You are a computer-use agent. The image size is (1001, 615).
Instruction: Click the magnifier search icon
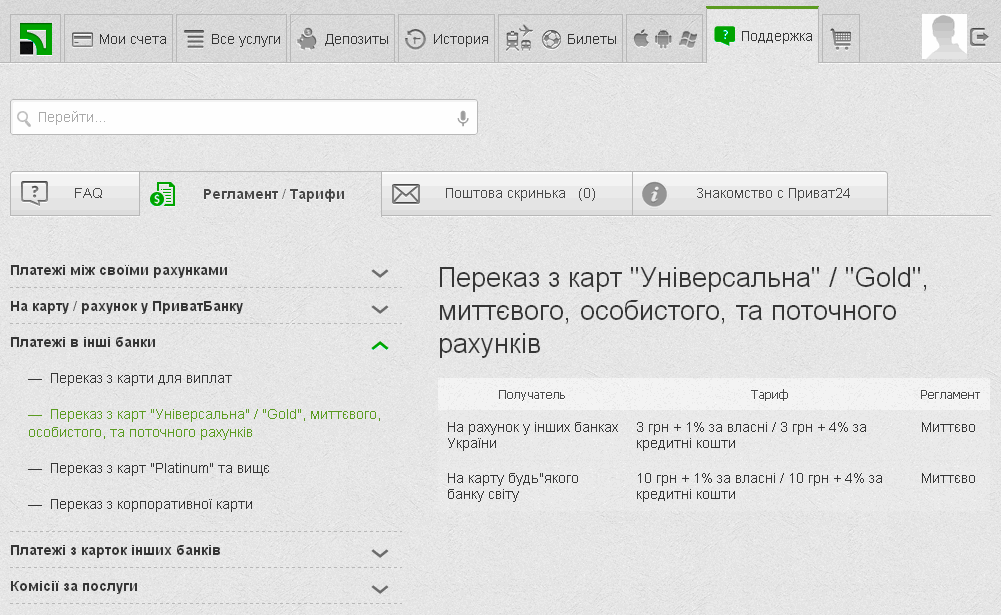pos(24,118)
